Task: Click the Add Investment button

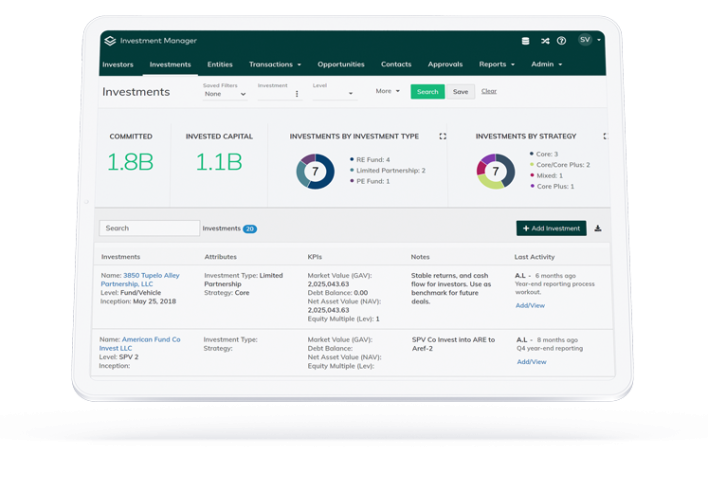Action: pyautogui.click(x=551, y=228)
